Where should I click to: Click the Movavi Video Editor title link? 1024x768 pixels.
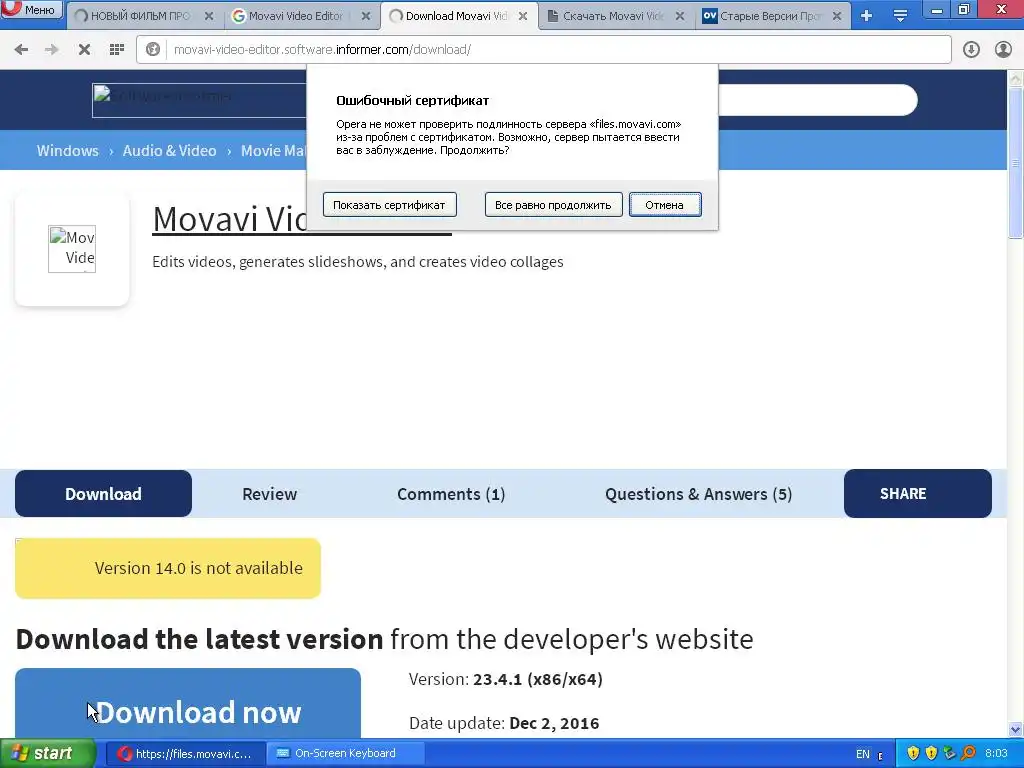[229, 219]
